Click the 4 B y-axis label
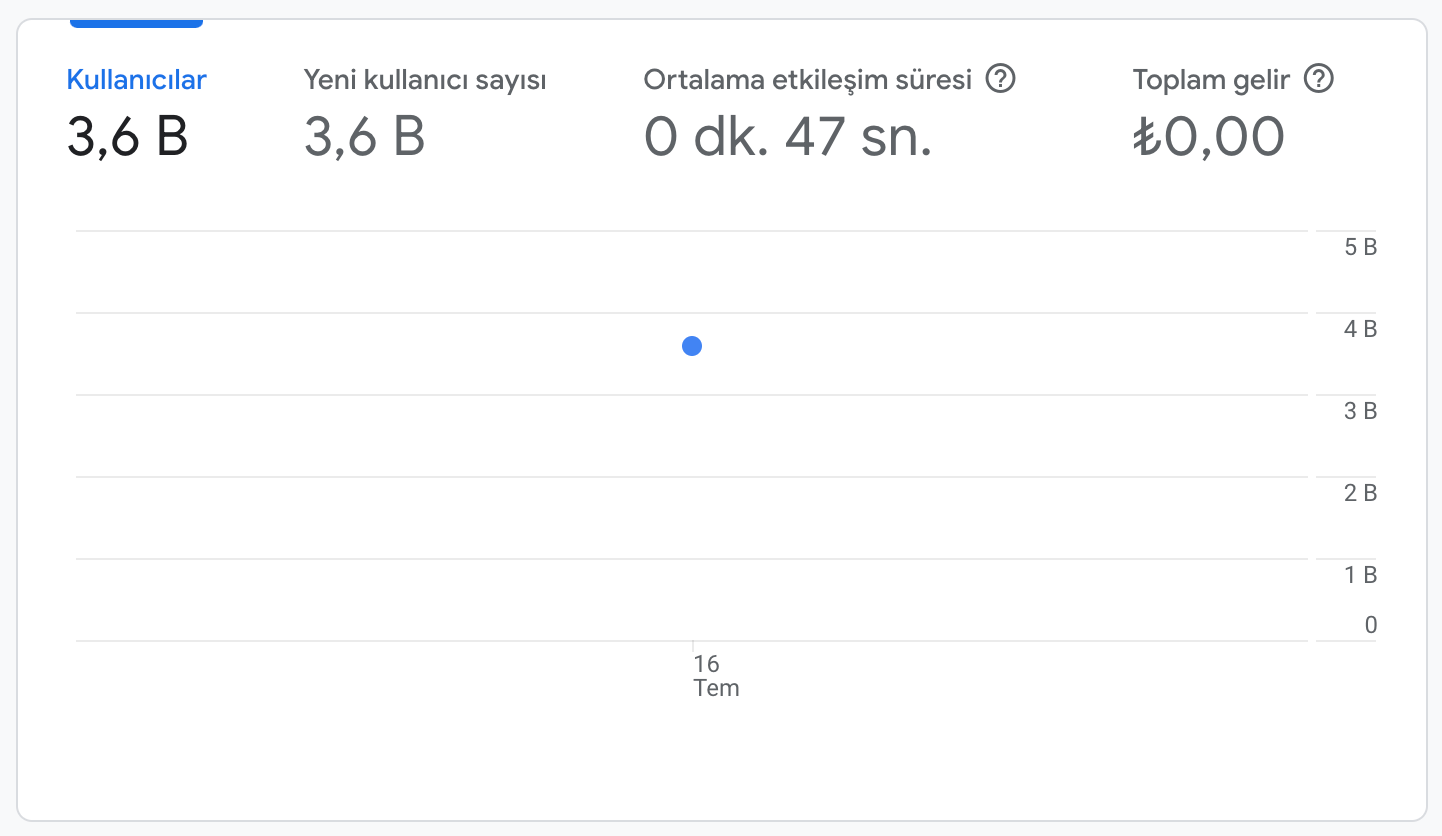 [x=1361, y=329]
